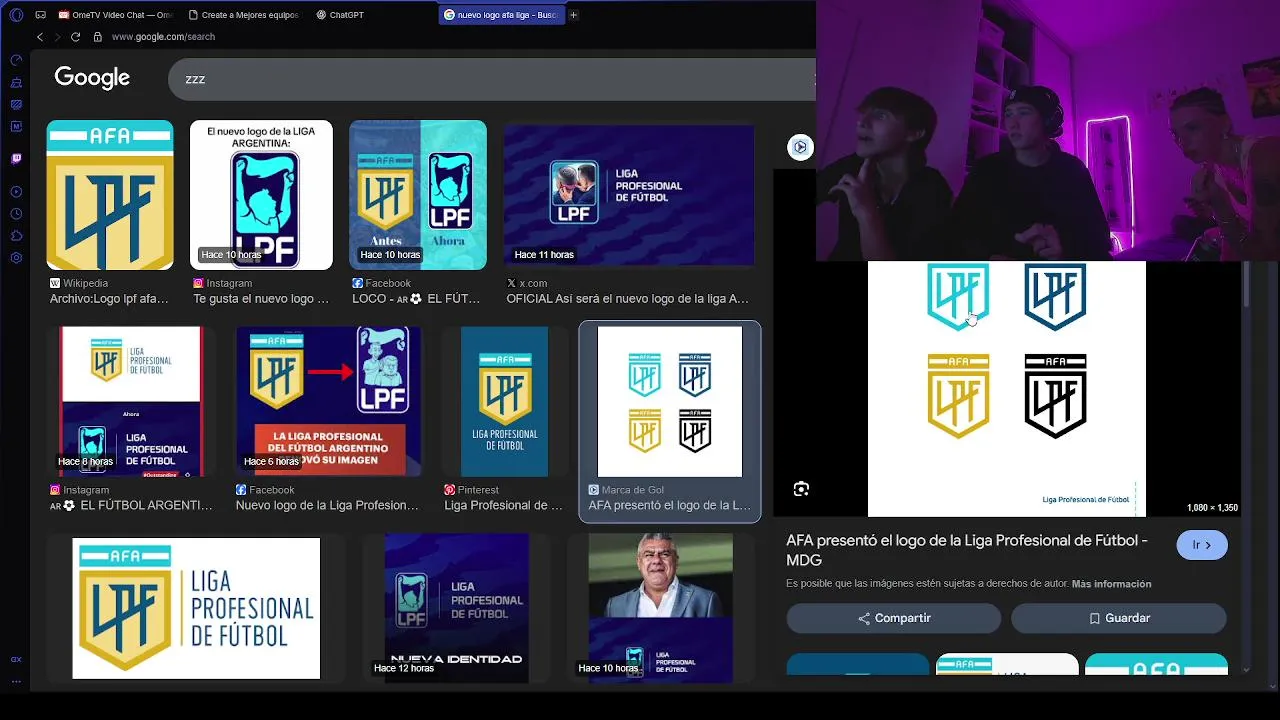1280x720 pixels.
Task: Select the El nuevo logo de la LIGA thumbnail
Action: (261, 195)
